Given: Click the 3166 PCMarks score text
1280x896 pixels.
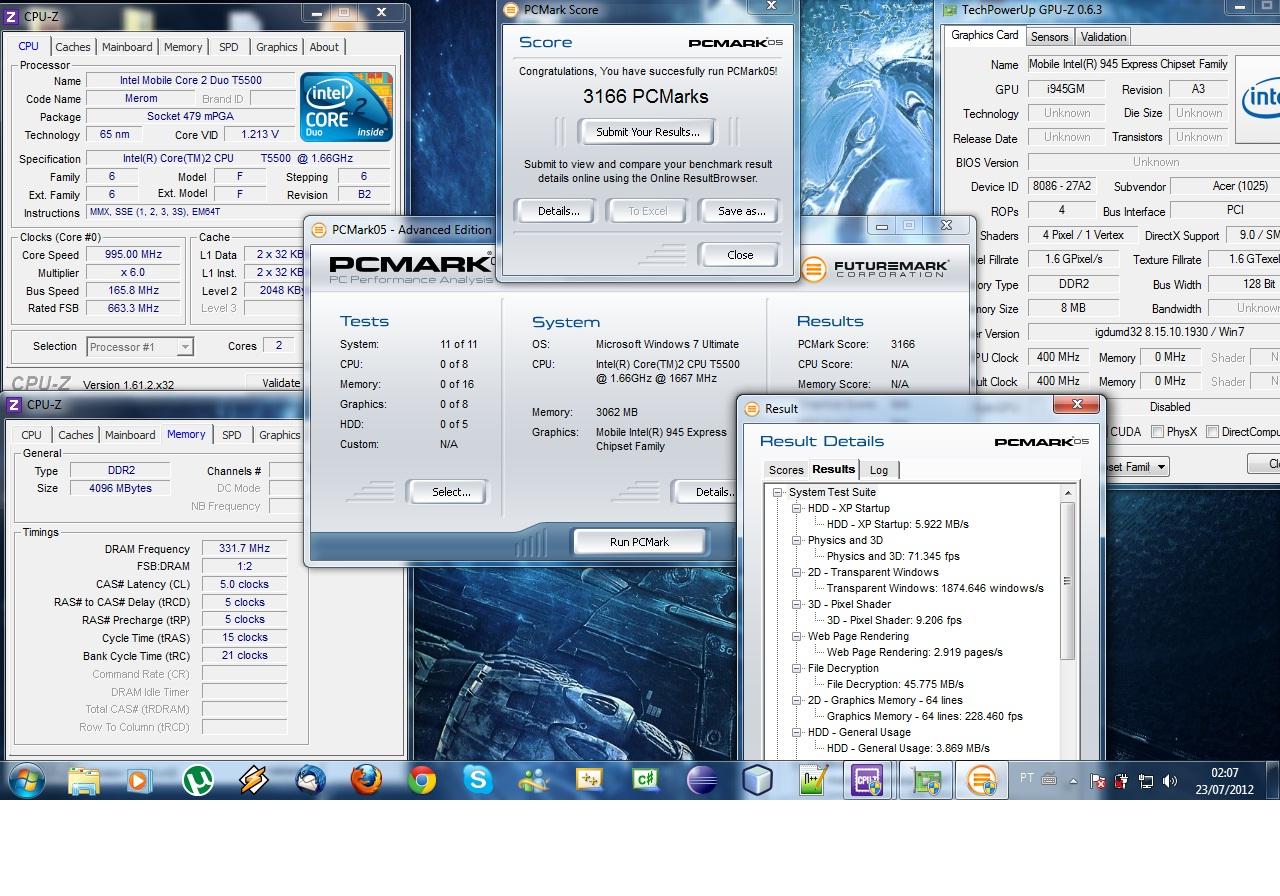Looking at the screenshot, I should [646, 97].
